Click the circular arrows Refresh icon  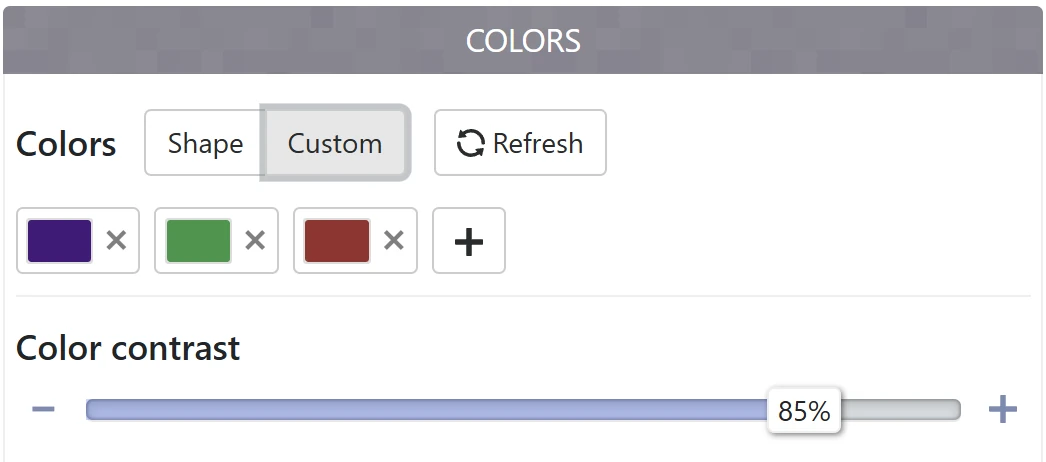click(470, 143)
